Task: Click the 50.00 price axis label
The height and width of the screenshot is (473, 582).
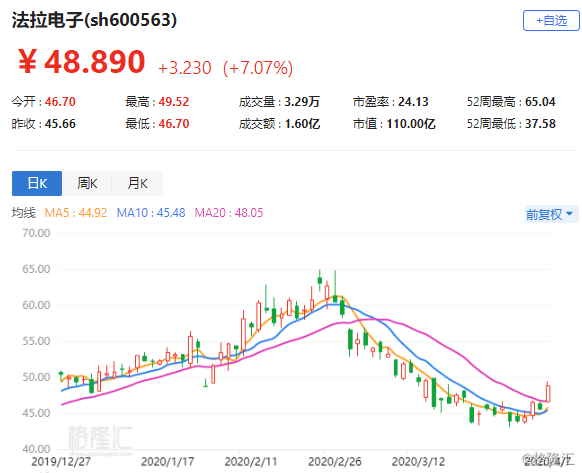Action: (x=36, y=377)
